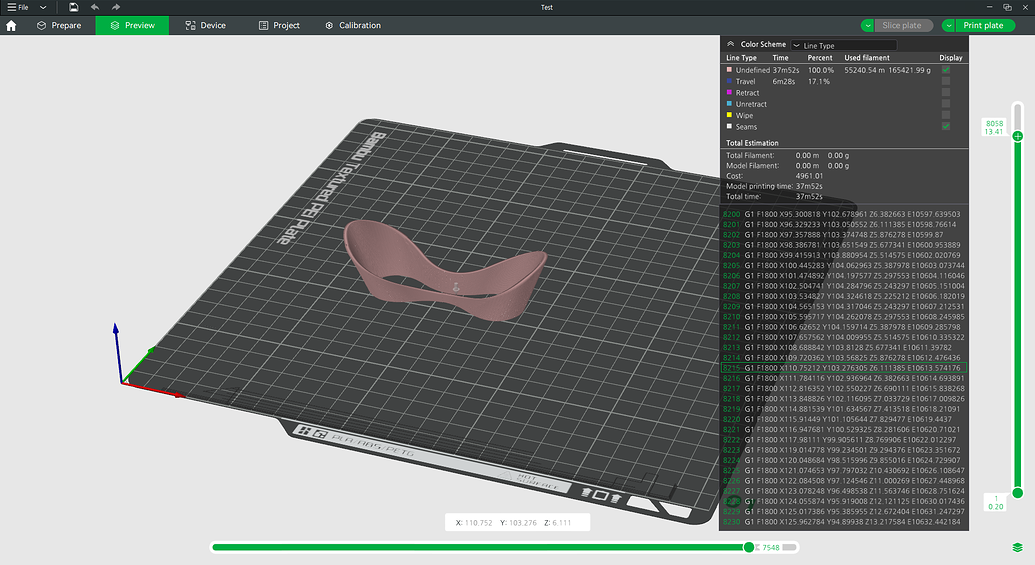Toggle display of Seams
The image size is (1035, 565).
[946, 126]
